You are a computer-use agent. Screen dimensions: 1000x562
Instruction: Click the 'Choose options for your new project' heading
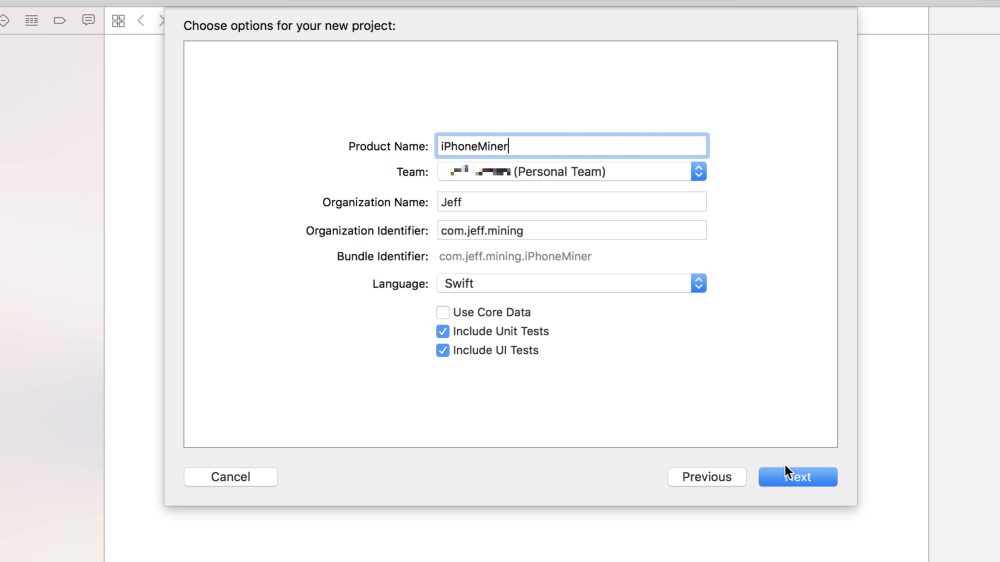point(289,25)
